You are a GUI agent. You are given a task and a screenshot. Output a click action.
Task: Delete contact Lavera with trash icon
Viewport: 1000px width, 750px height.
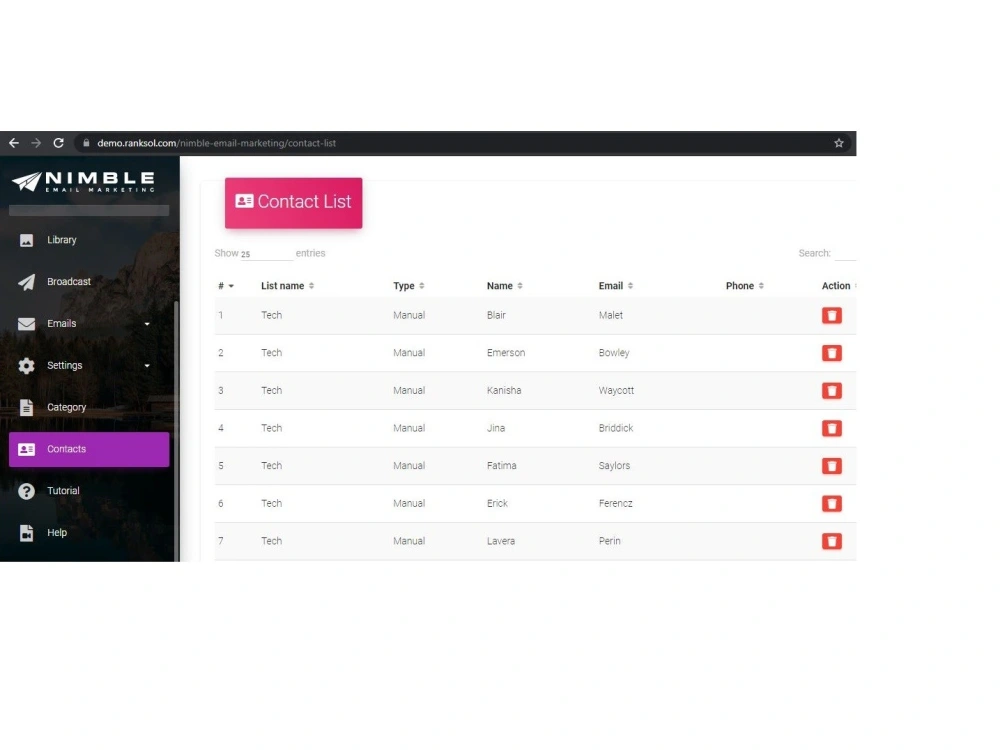pos(832,541)
